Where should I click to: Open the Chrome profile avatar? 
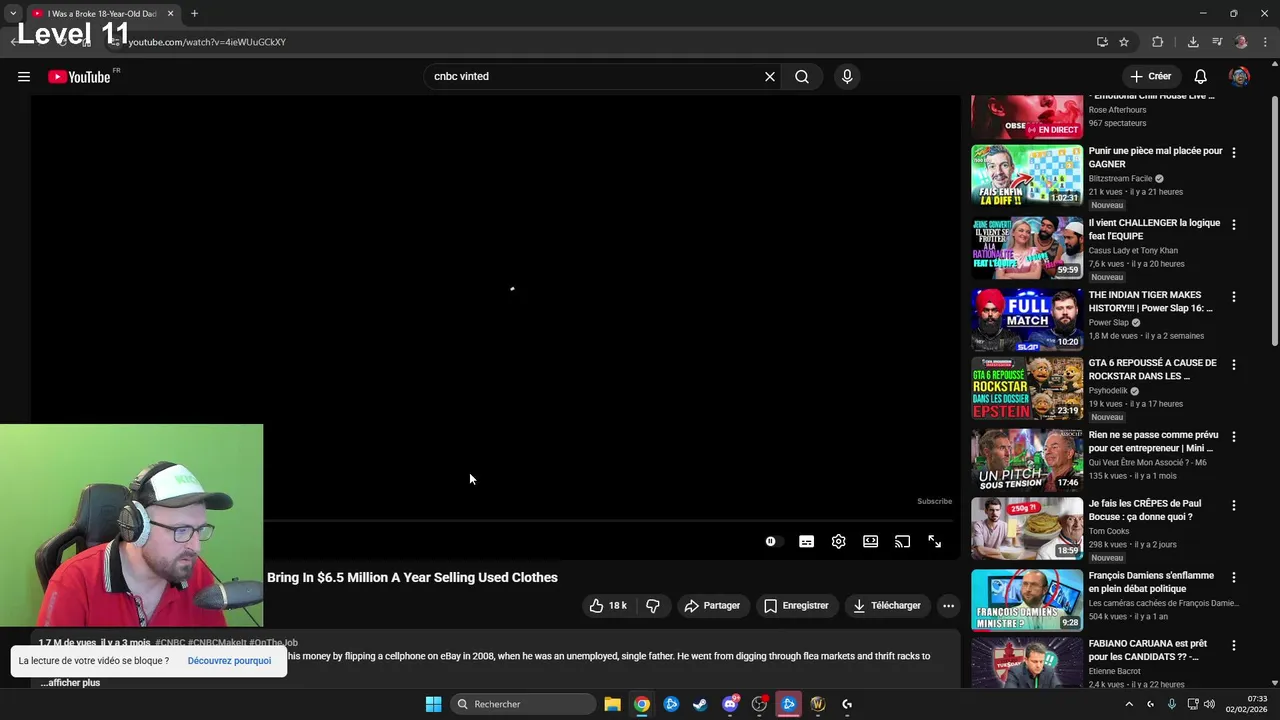point(1241,42)
